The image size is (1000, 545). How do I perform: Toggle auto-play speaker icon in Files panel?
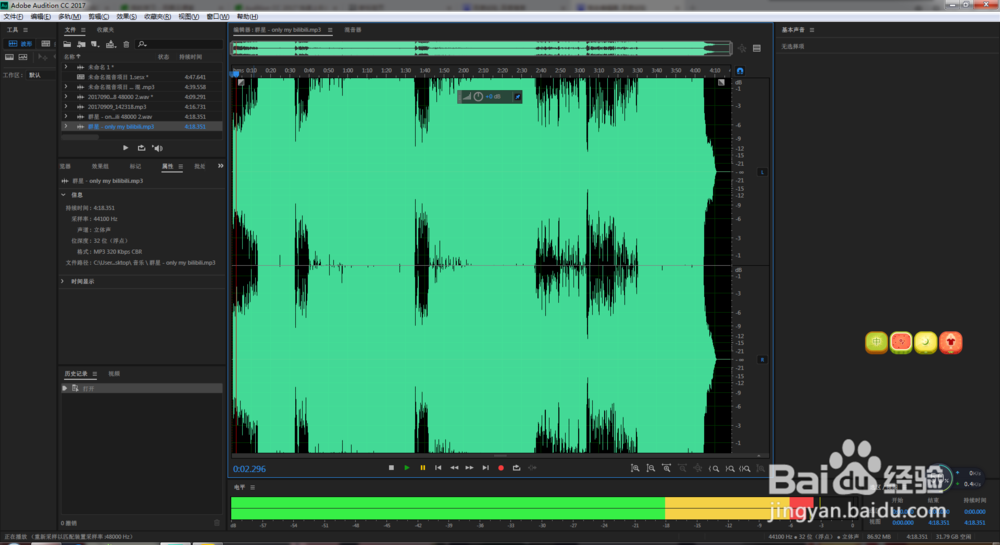click(158, 148)
